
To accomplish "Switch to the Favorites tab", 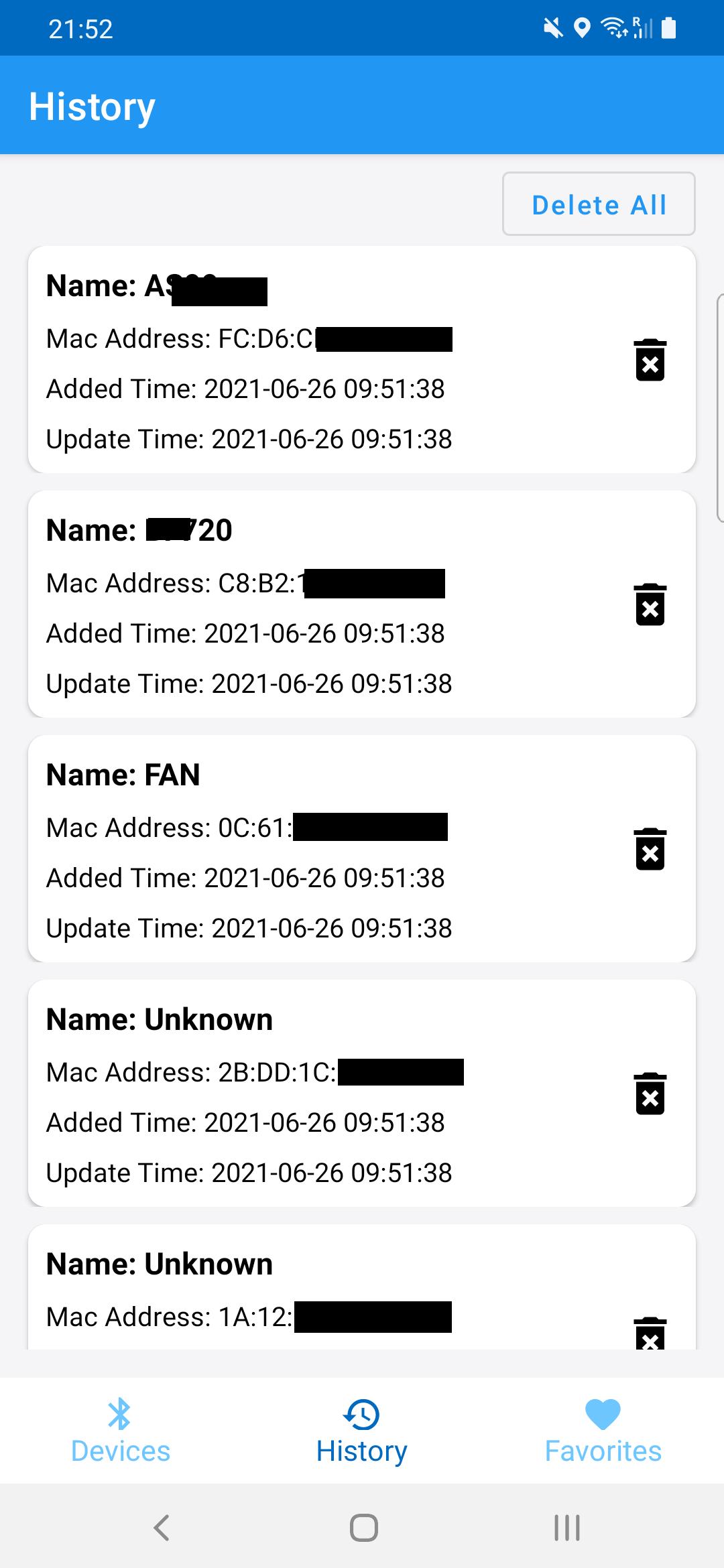I will tap(603, 1431).
